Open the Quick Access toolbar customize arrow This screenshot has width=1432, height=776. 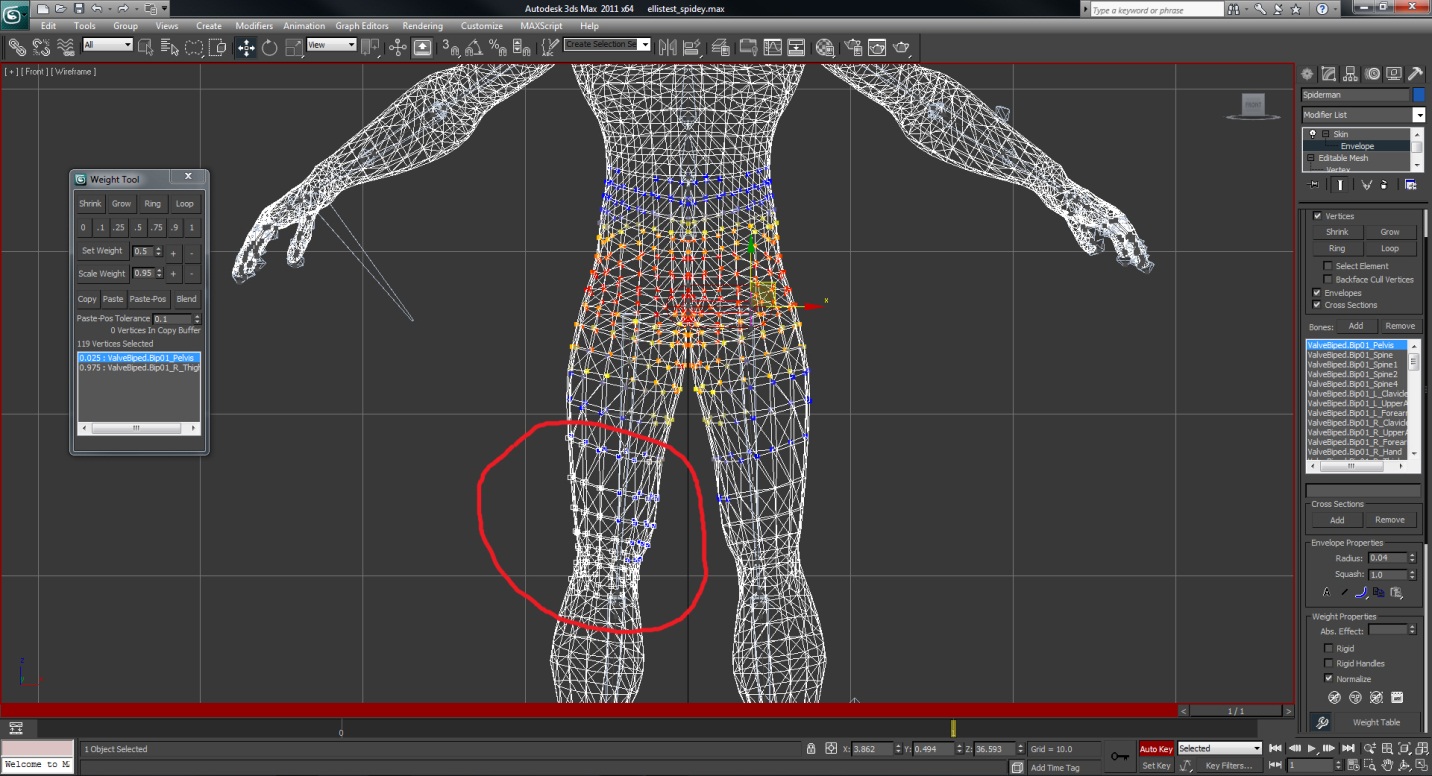pos(164,9)
